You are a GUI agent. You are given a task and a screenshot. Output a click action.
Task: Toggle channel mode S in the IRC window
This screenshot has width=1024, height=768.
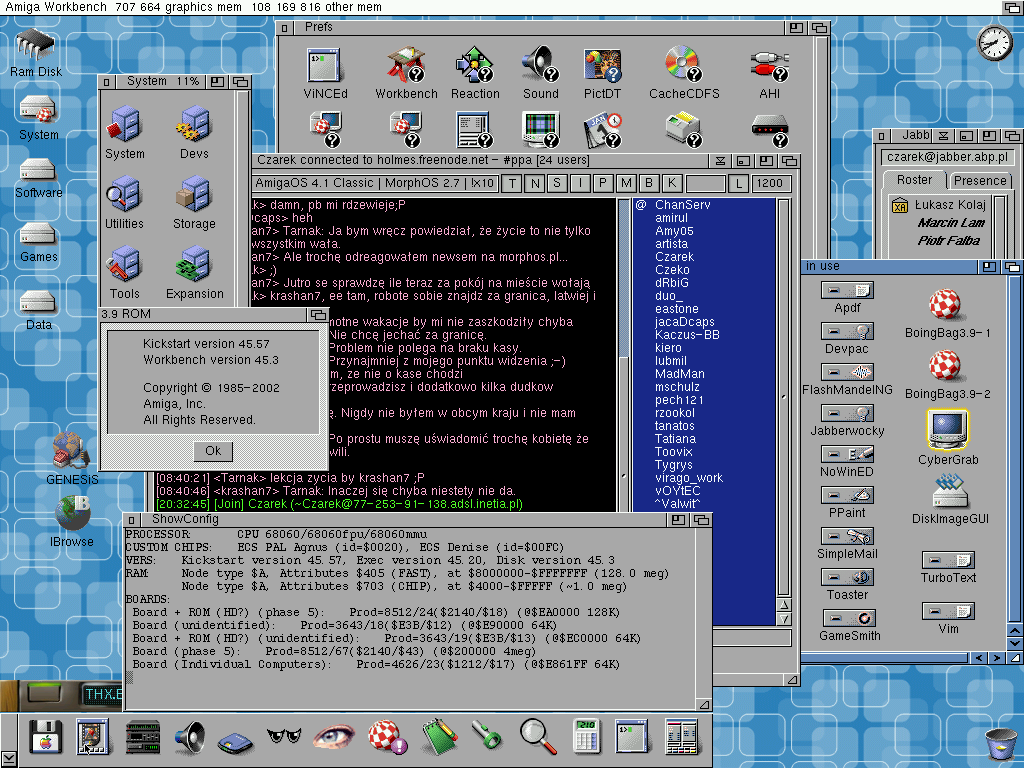point(557,184)
